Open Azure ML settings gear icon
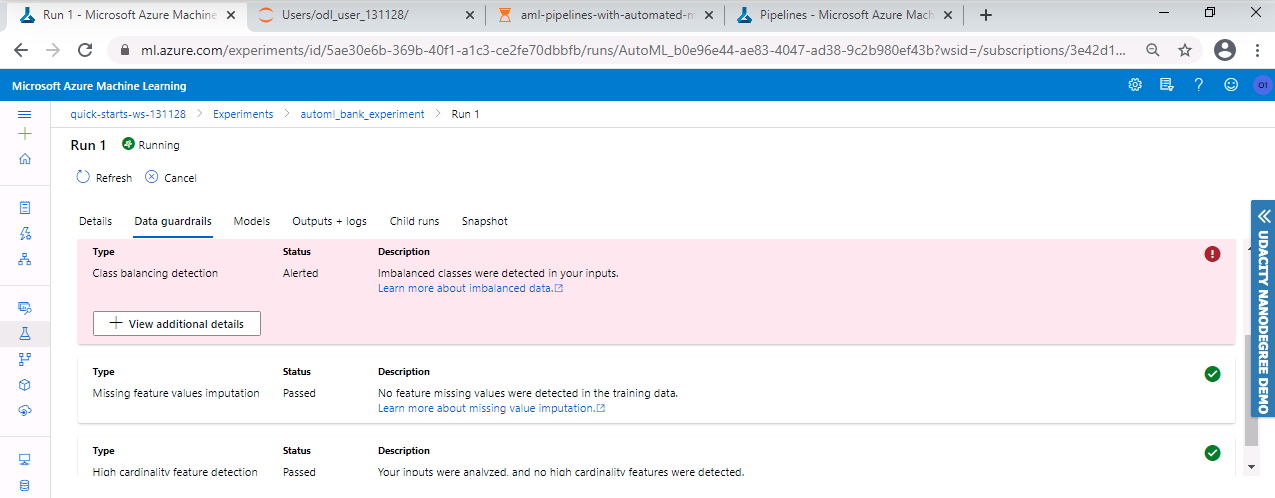The image size is (1275, 498). point(1135,85)
